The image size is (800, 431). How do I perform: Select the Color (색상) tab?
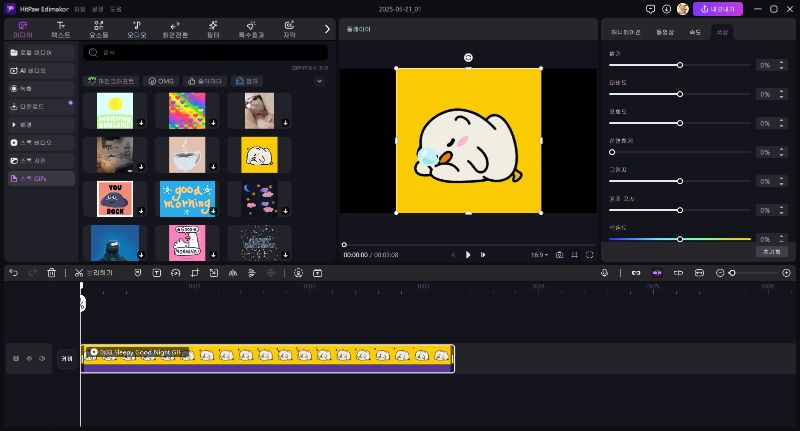click(722, 32)
